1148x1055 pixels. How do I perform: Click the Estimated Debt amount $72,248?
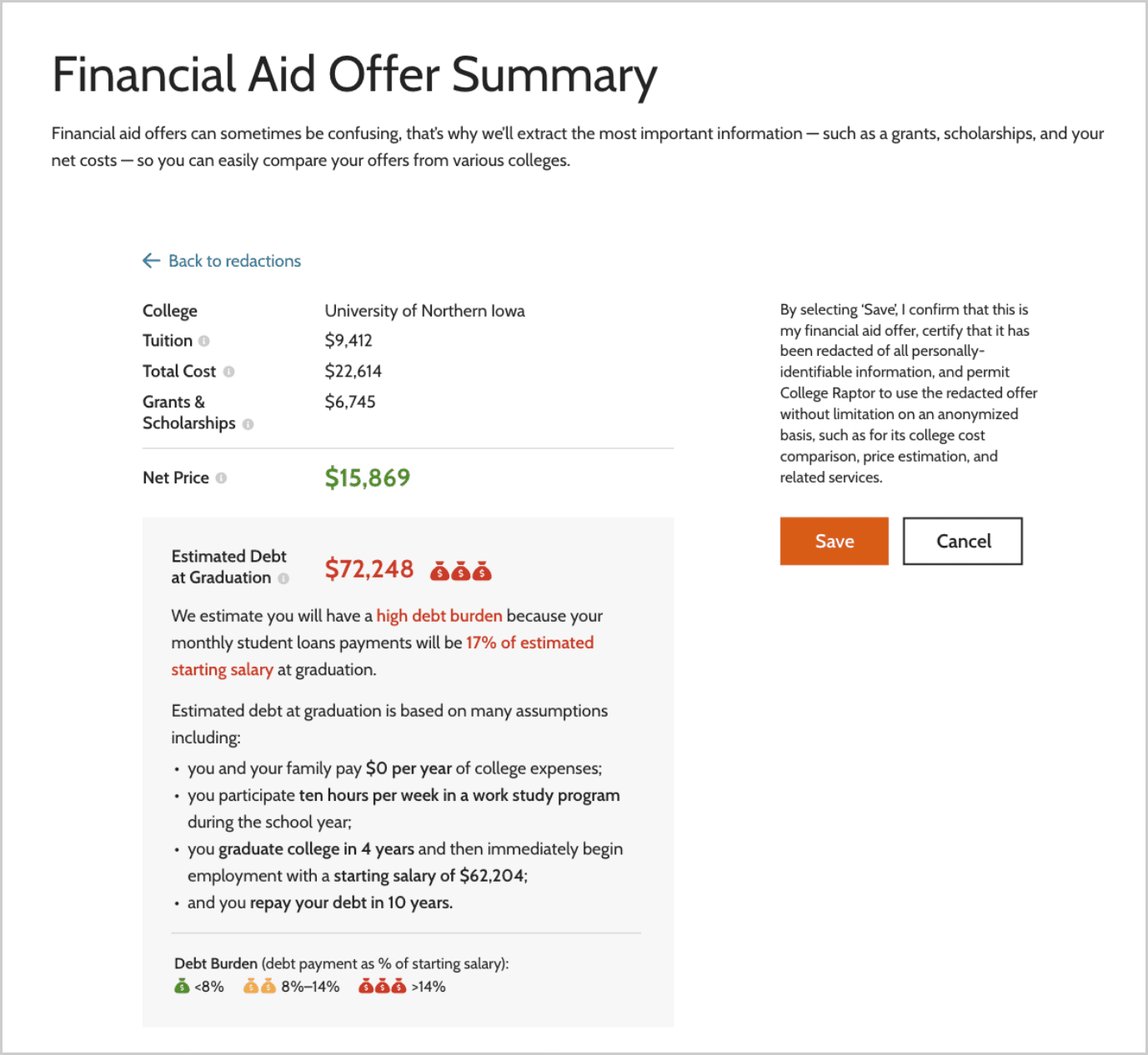[x=369, y=569]
